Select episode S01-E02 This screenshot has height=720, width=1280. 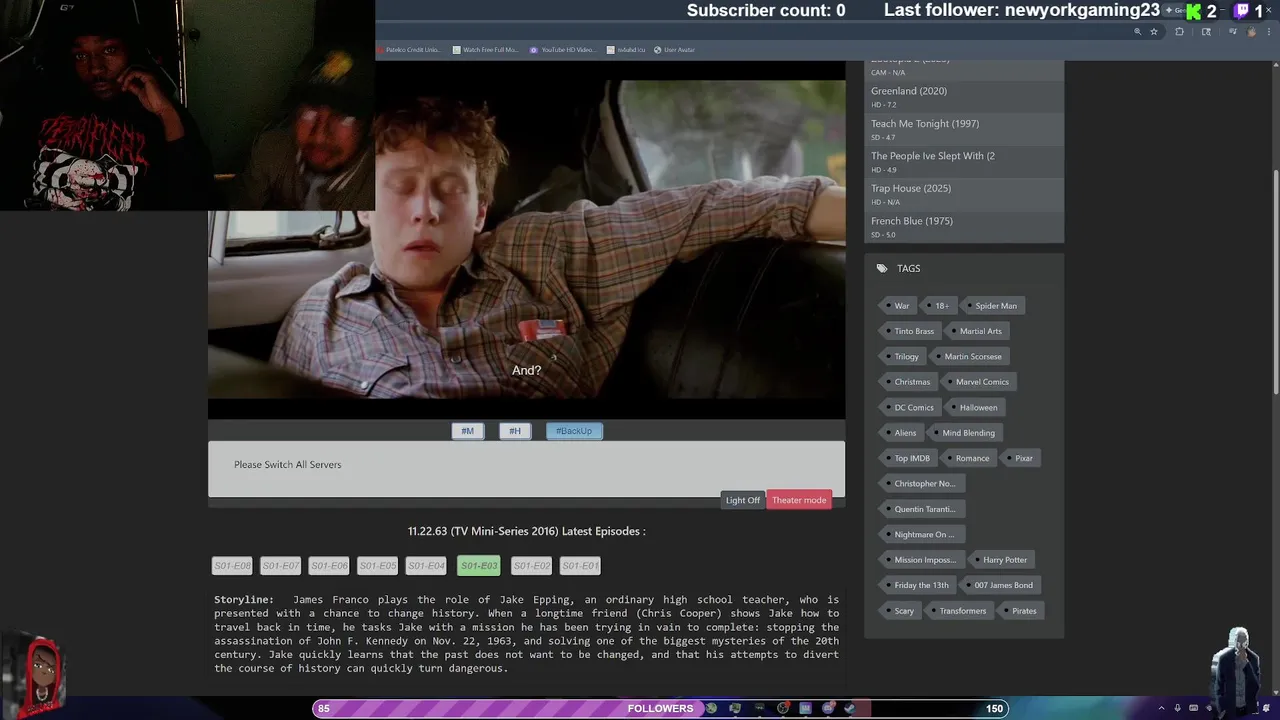click(531, 566)
